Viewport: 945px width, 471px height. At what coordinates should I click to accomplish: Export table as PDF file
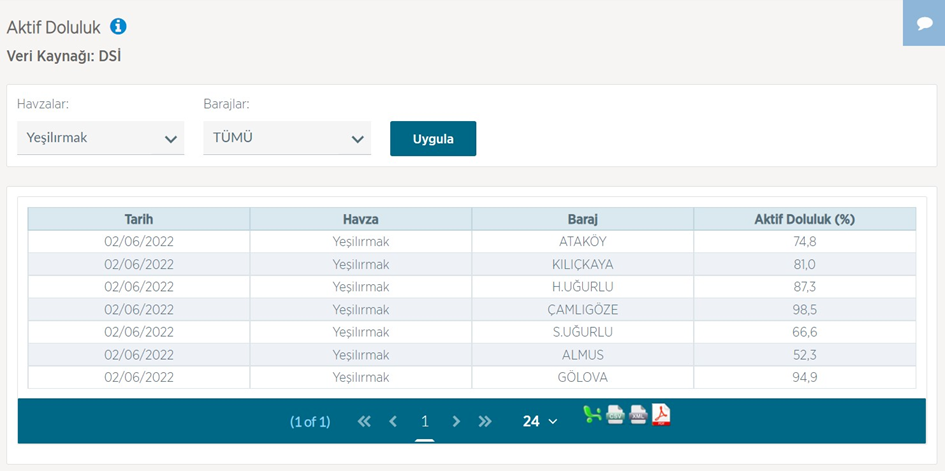661,415
